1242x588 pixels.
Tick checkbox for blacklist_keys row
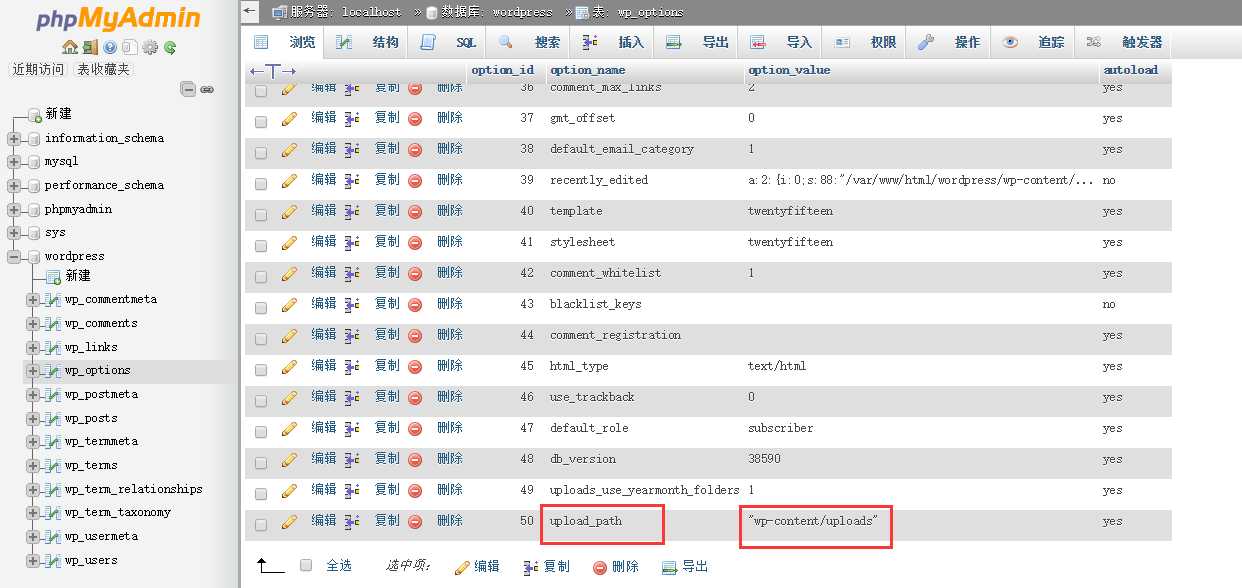tap(261, 306)
